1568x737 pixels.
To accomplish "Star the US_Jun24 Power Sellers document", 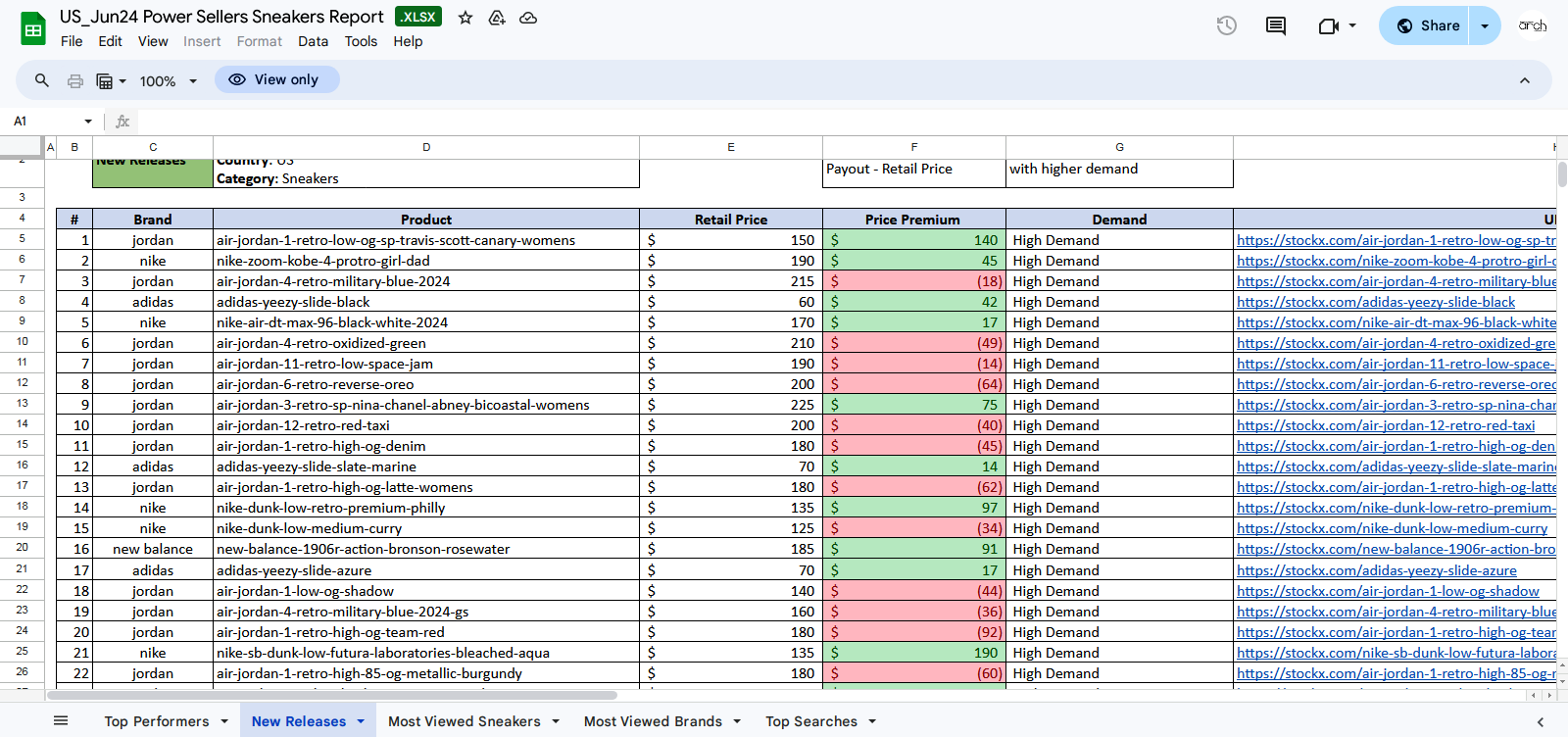I will coord(465,18).
